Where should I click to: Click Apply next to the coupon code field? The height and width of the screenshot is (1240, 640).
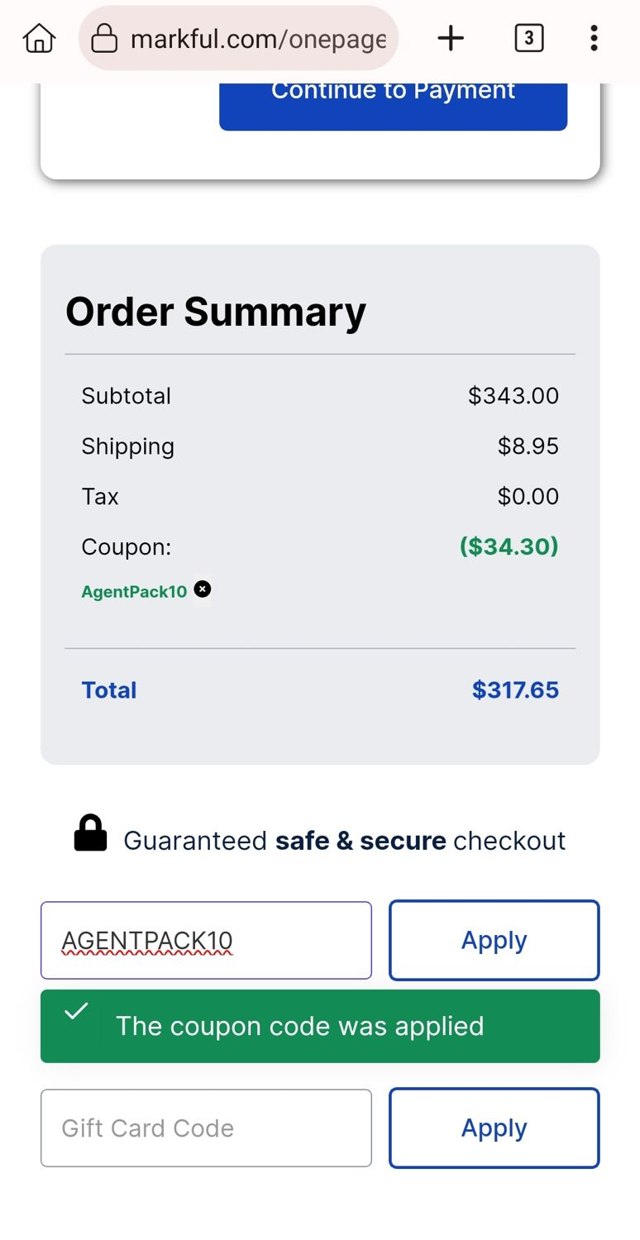[494, 940]
